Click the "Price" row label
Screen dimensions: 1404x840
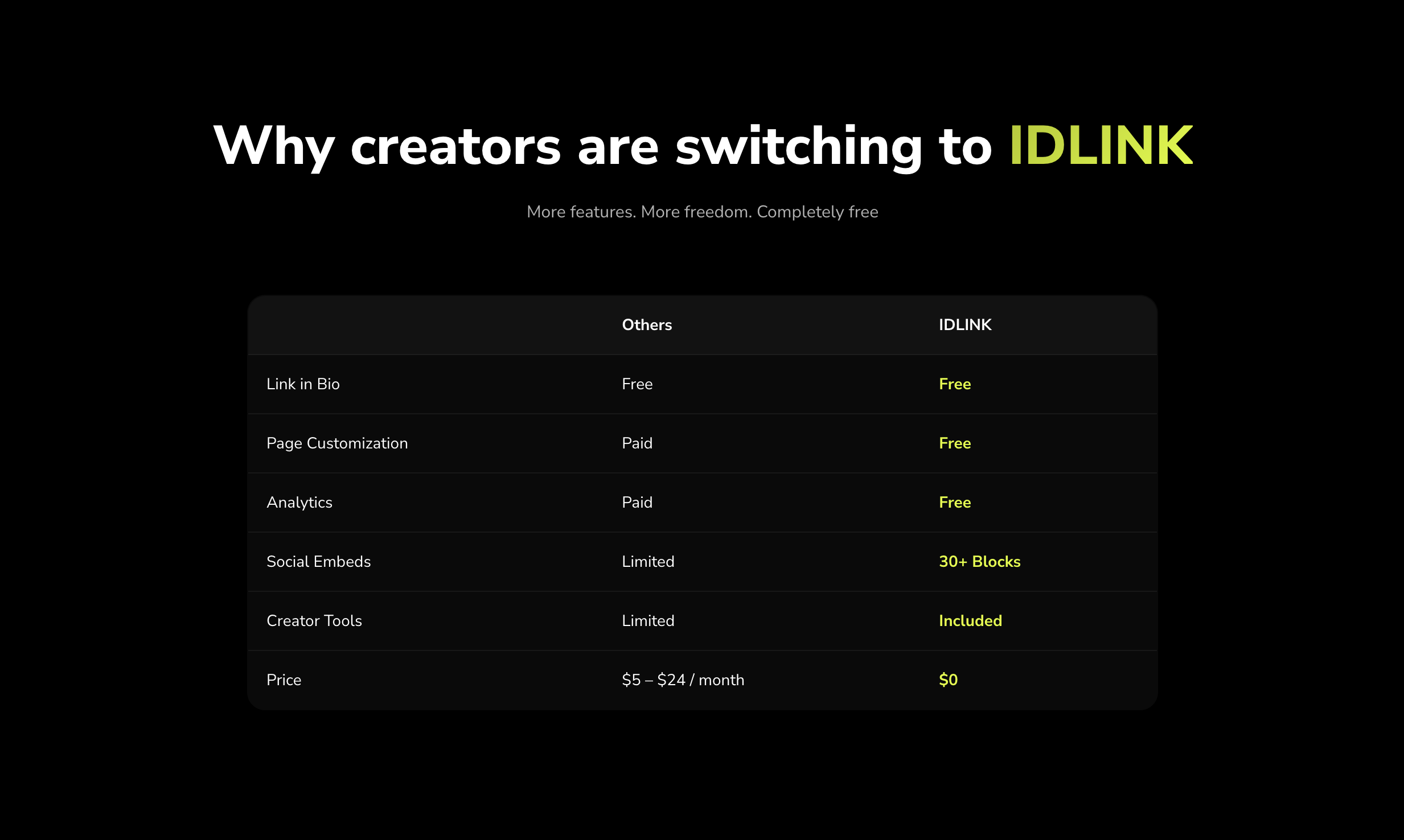click(284, 680)
